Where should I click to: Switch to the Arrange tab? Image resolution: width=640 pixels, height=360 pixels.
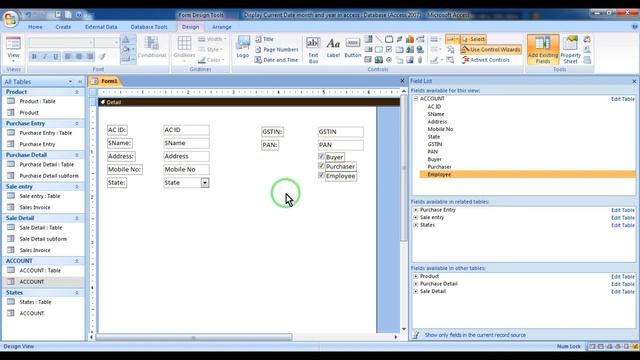tap(222, 27)
